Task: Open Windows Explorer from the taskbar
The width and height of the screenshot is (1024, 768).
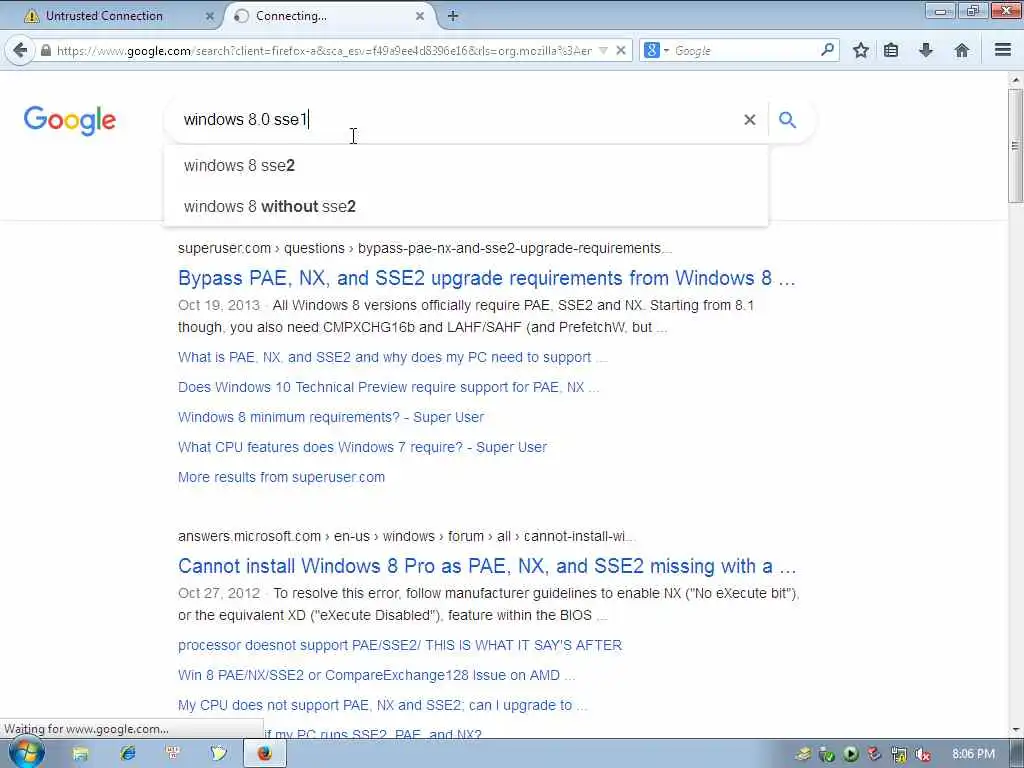Action: (x=80, y=754)
